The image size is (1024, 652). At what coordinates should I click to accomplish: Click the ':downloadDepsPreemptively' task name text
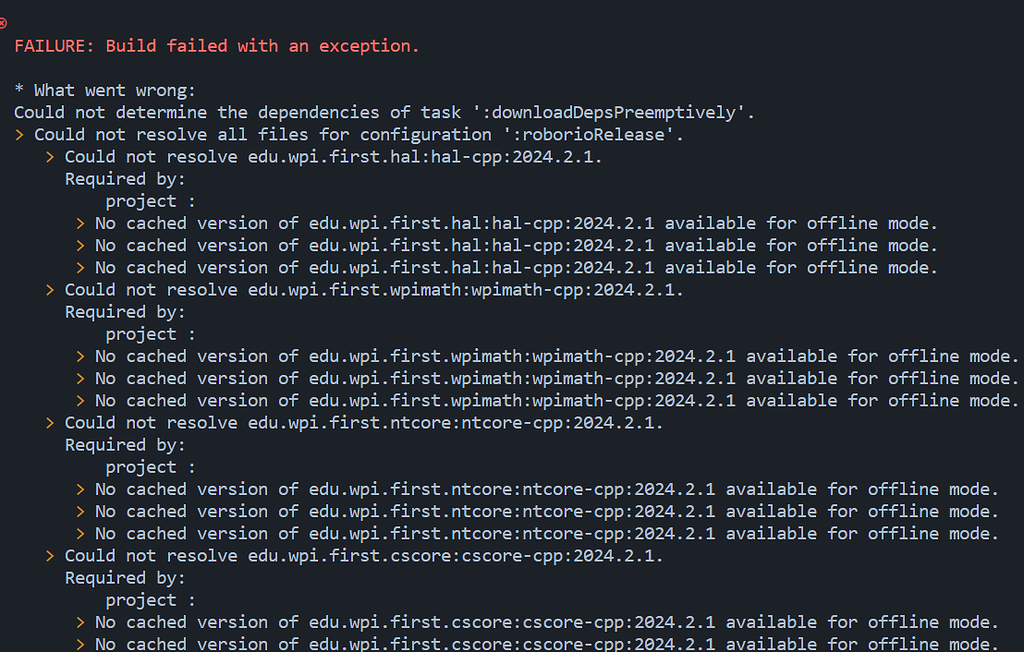tap(613, 112)
